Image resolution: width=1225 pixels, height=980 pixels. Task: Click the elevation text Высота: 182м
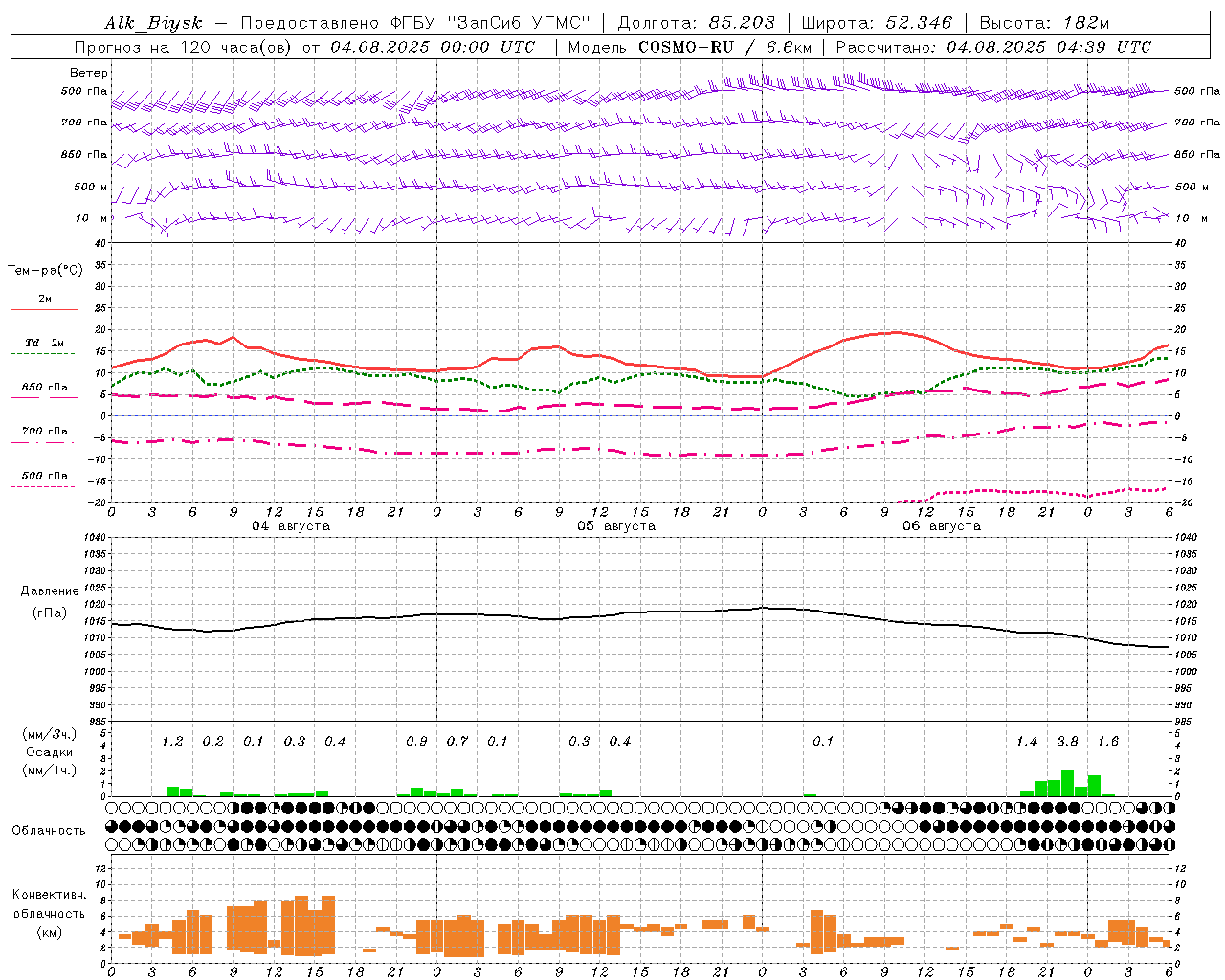(x=1044, y=23)
